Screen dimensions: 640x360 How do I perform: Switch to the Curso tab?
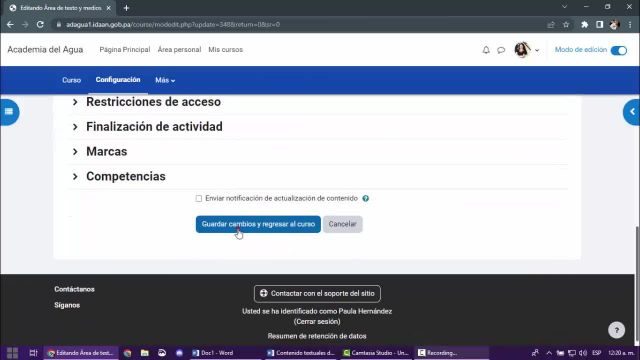[x=71, y=80]
